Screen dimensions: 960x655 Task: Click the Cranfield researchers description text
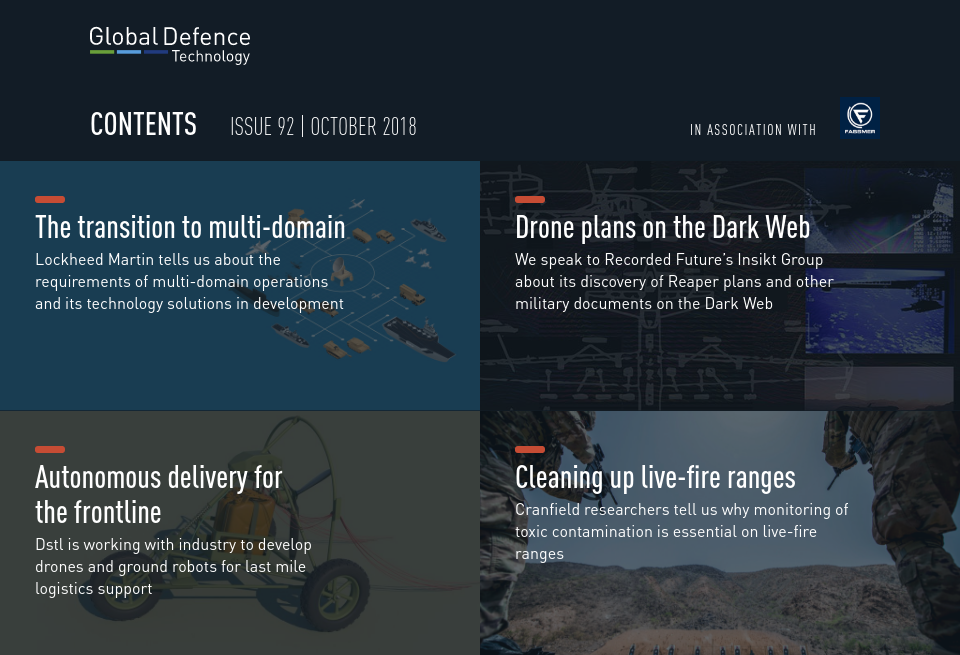click(681, 531)
